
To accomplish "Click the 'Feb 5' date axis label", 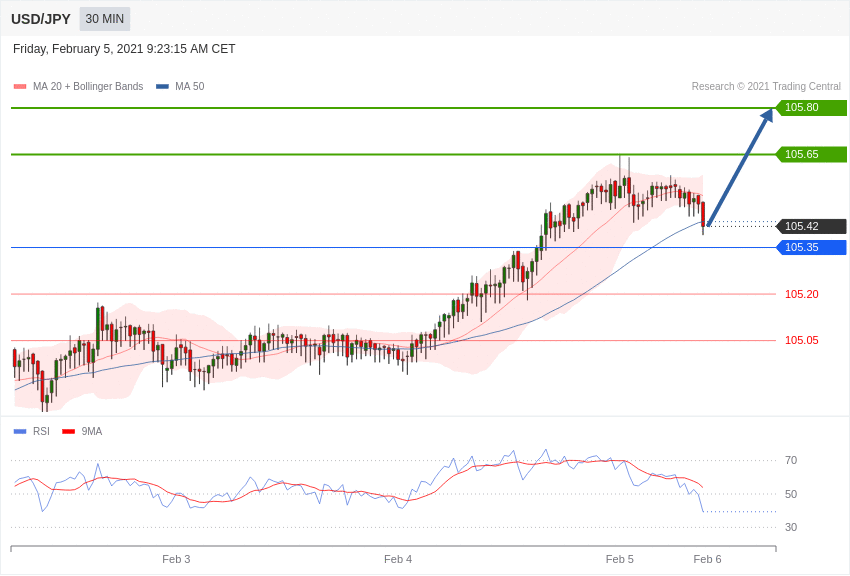I will (620, 559).
